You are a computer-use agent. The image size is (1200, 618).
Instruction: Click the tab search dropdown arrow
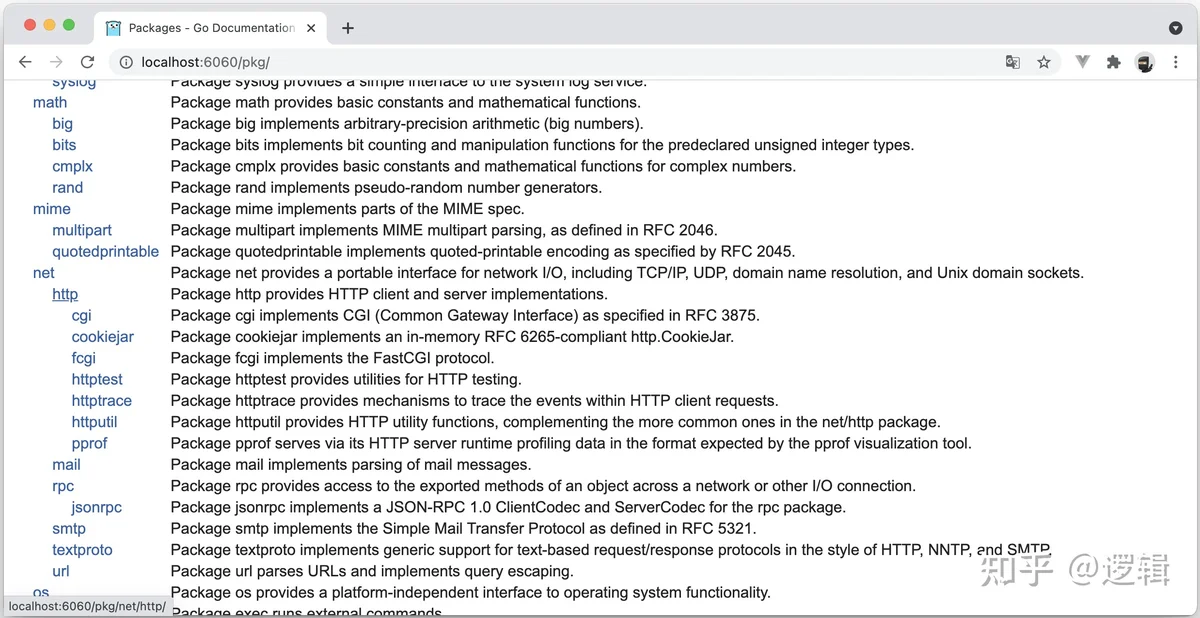[1175, 28]
